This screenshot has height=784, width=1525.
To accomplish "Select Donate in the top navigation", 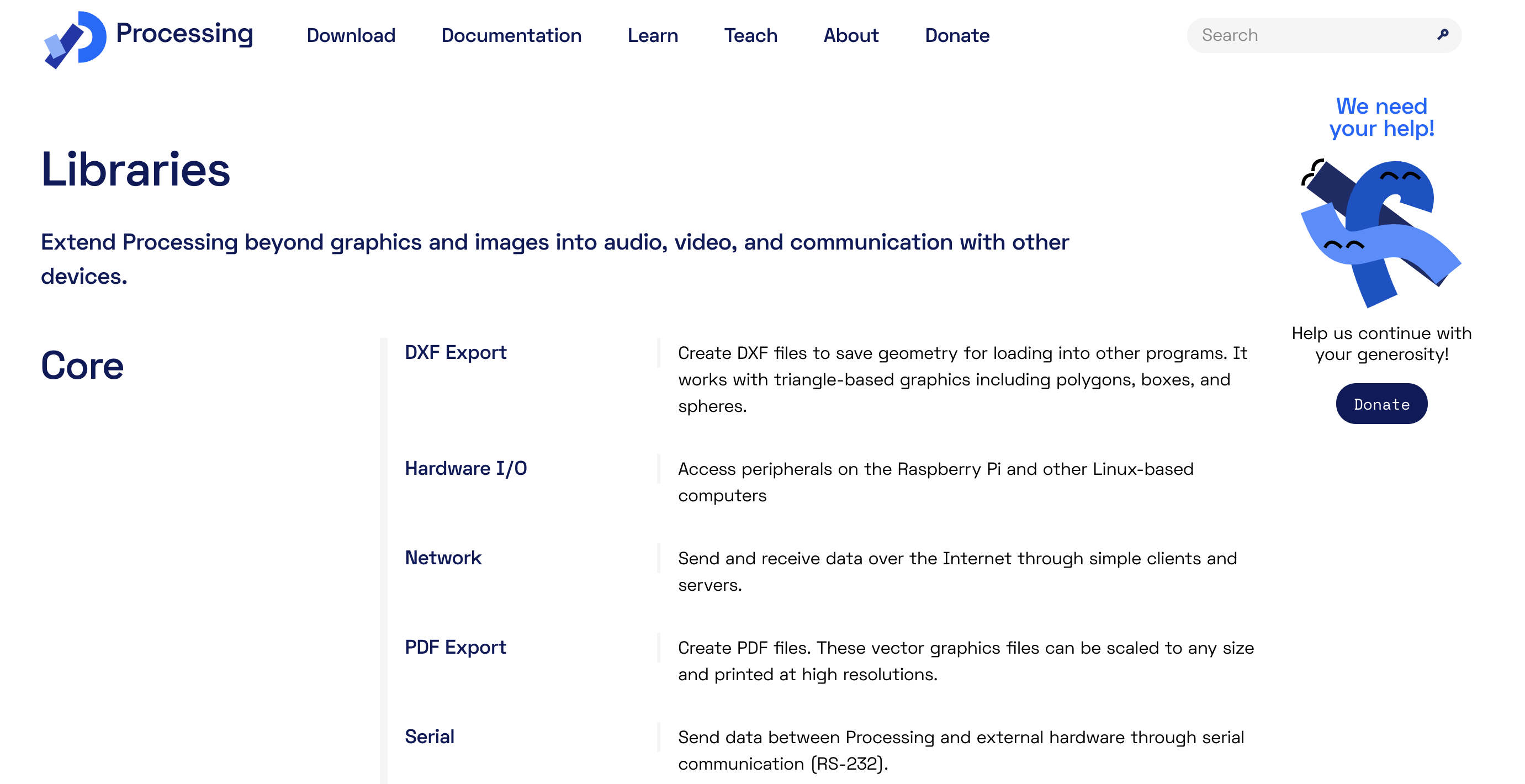I will pos(957,35).
